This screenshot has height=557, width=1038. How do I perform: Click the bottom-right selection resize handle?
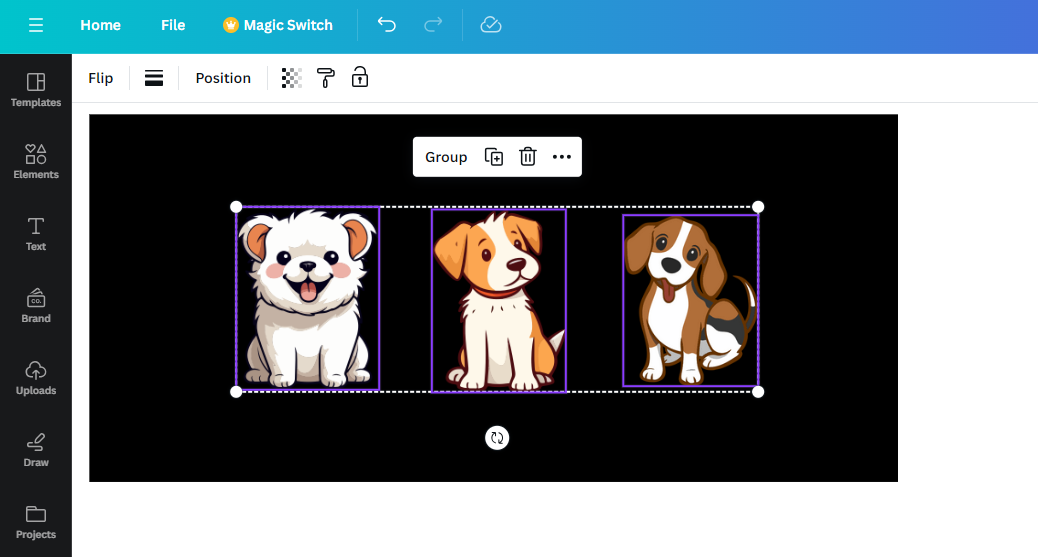pos(758,391)
